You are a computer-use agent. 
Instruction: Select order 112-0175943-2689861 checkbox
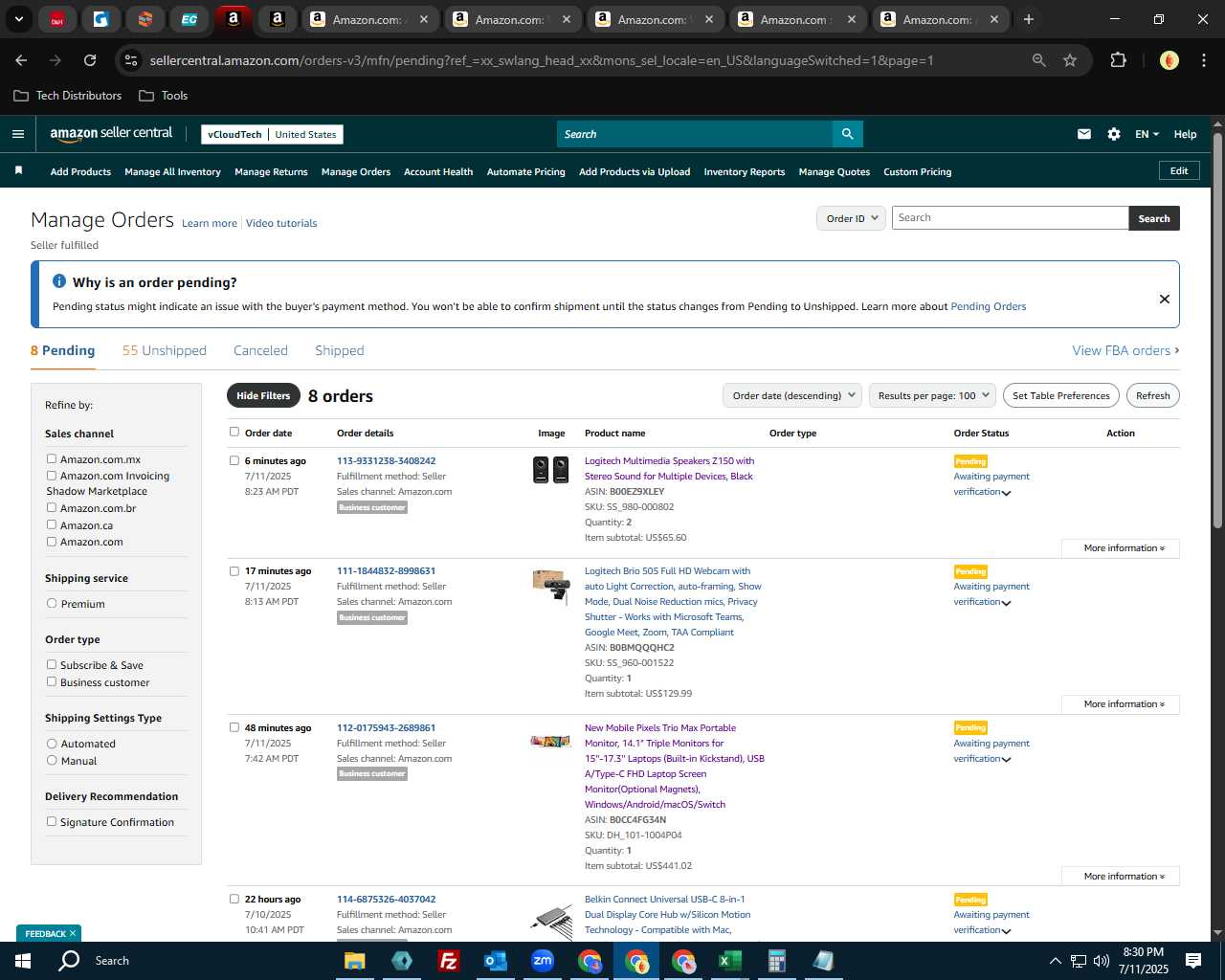coord(234,727)
